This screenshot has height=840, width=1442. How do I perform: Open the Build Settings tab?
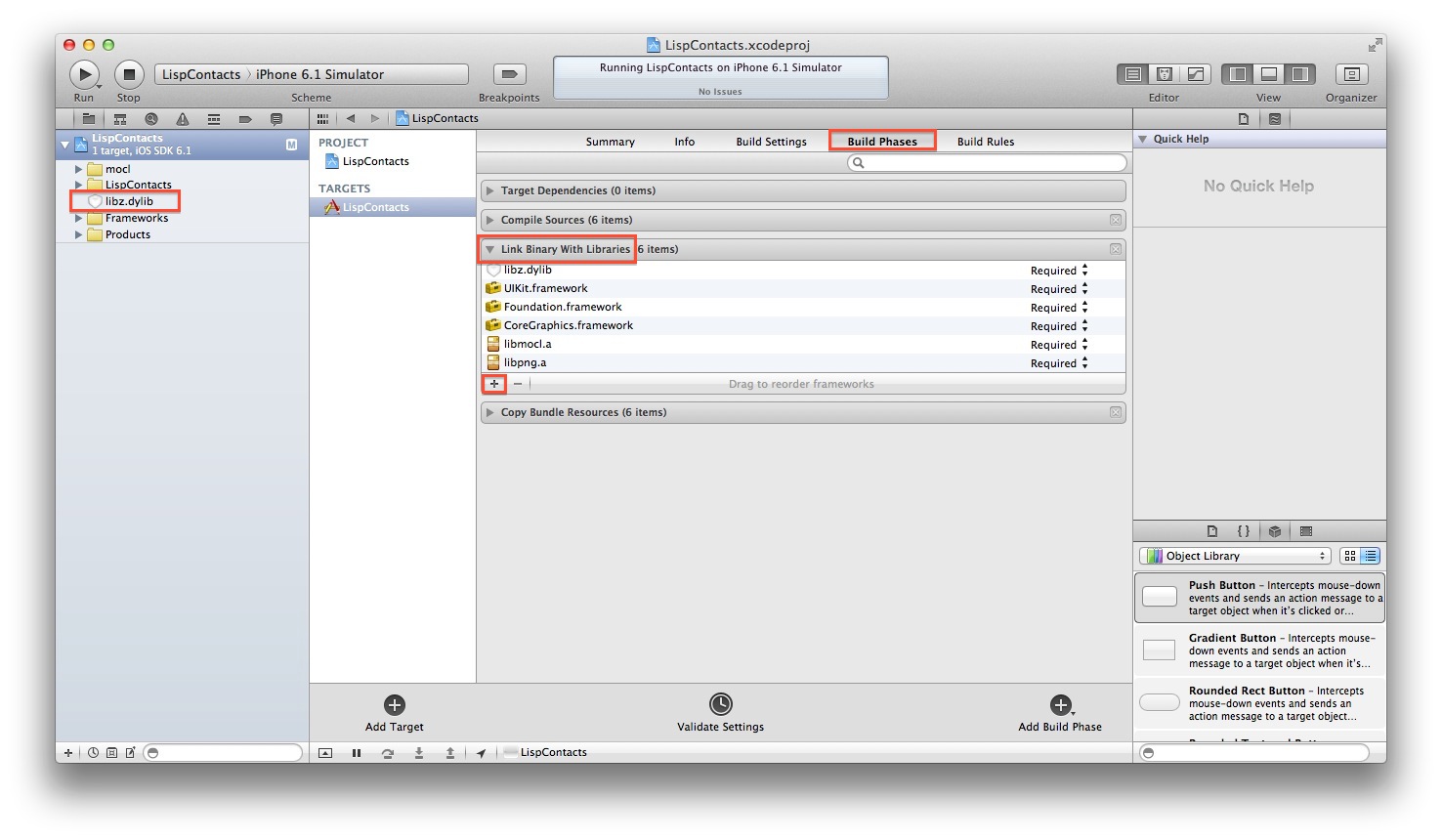coord(772,142)
